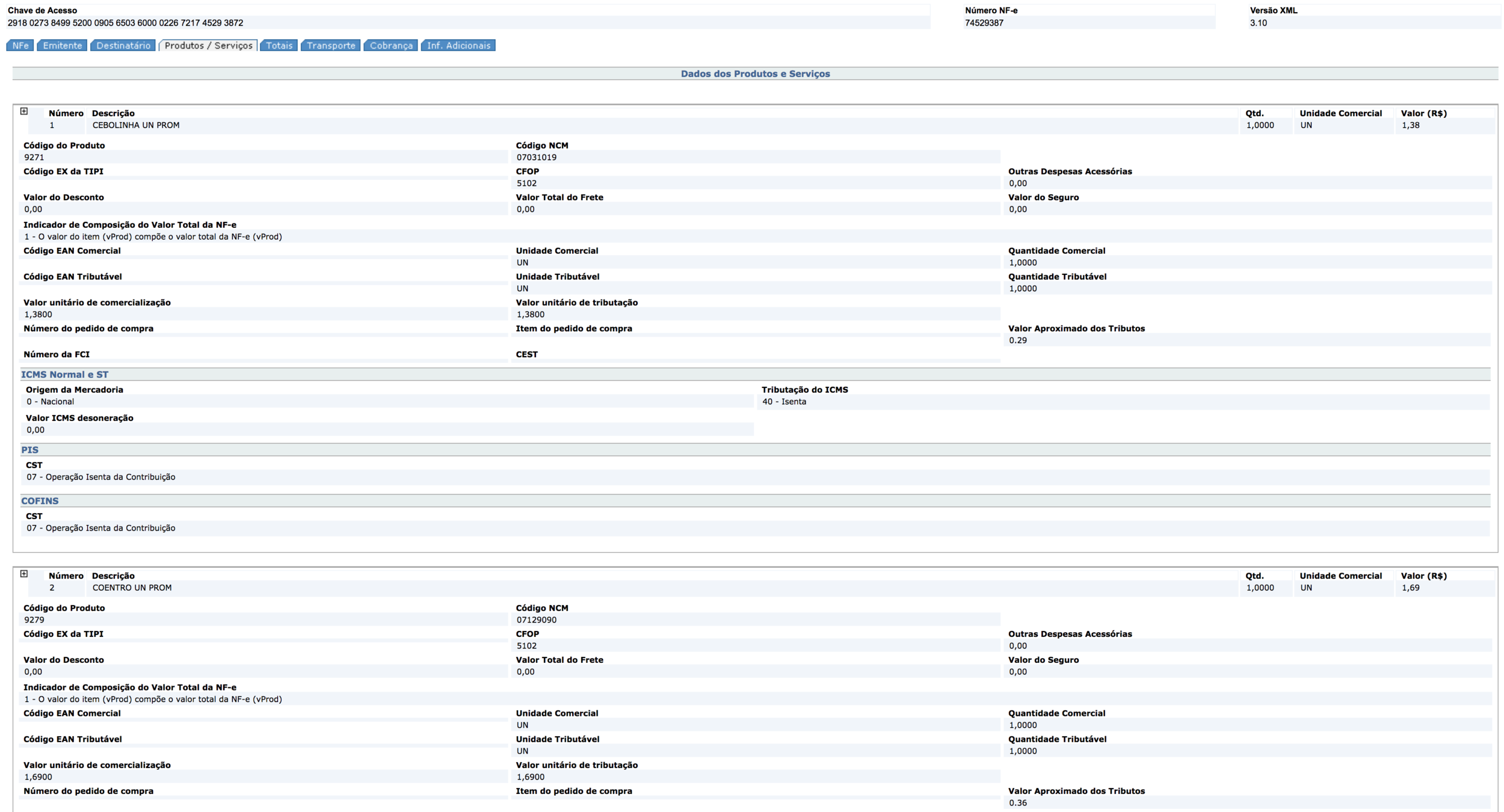Image resolution: width=1504 pixels, height=812 pixels.
Task: Collapse item 2 COENTRO details
Action: (24, 574)
